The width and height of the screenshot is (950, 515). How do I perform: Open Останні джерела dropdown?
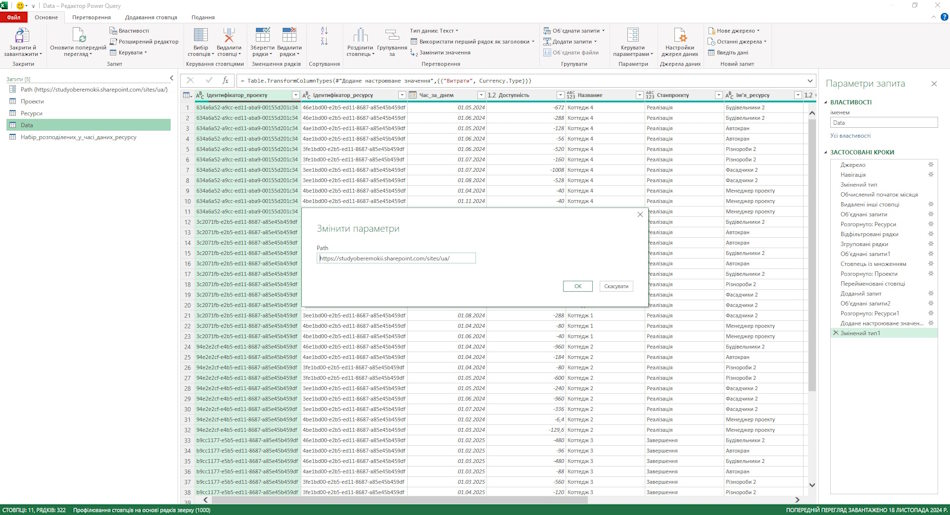pos(737,41)
